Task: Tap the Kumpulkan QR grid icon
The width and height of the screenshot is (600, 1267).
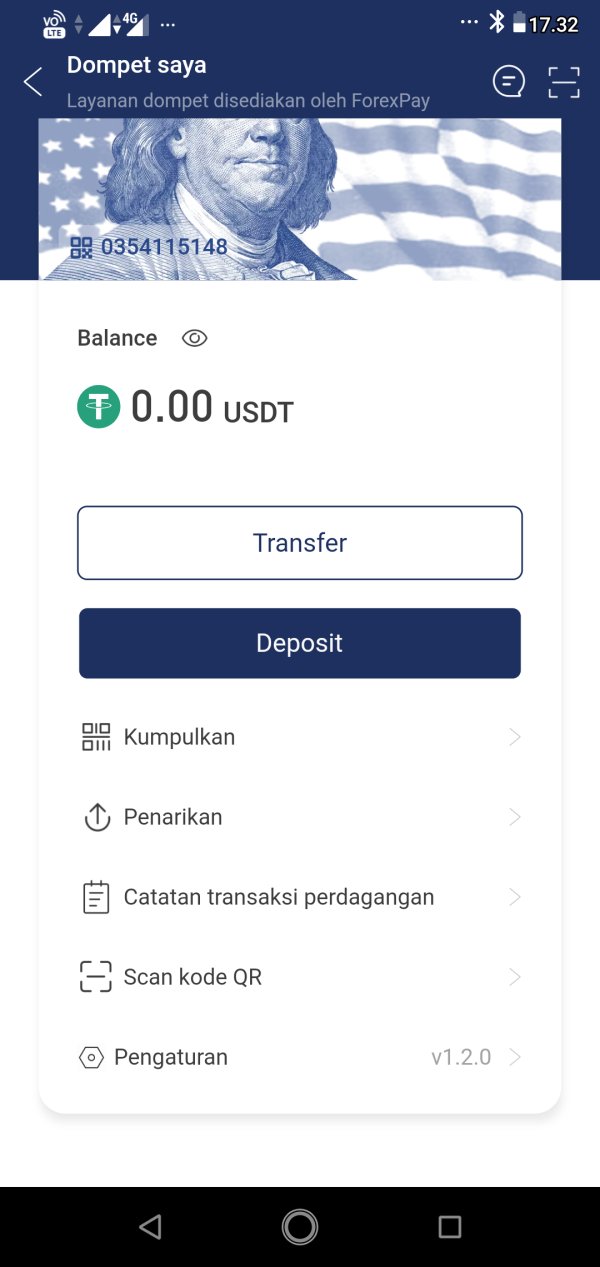Action: point(96,737)
